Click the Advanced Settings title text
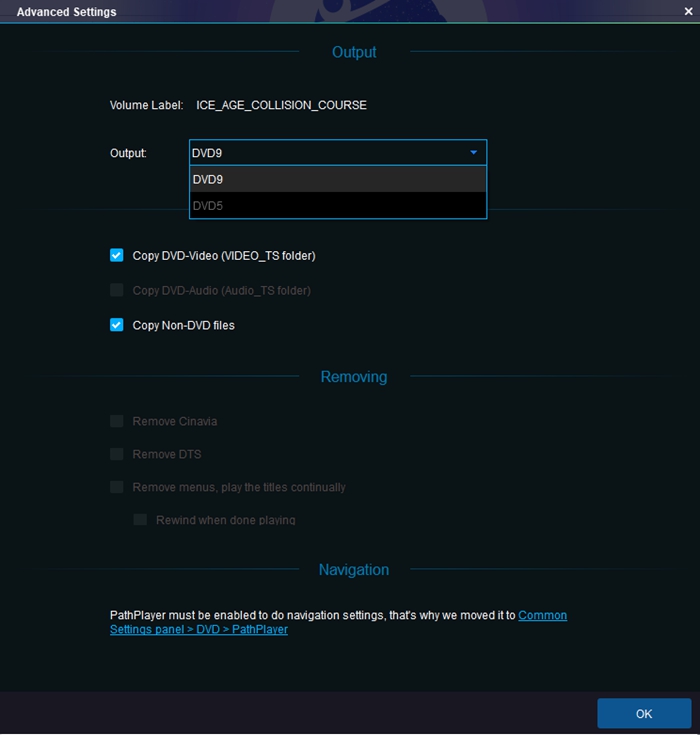 [67, 12]
